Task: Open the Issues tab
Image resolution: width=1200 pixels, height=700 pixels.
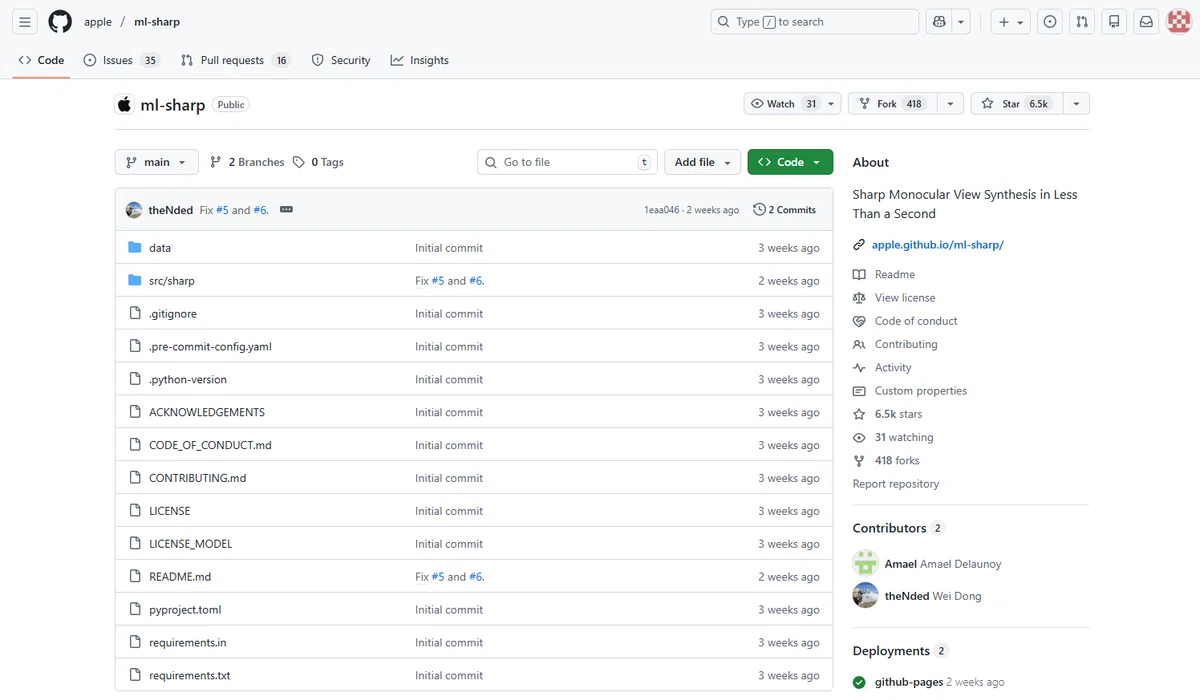Action: tap(121, 60)
